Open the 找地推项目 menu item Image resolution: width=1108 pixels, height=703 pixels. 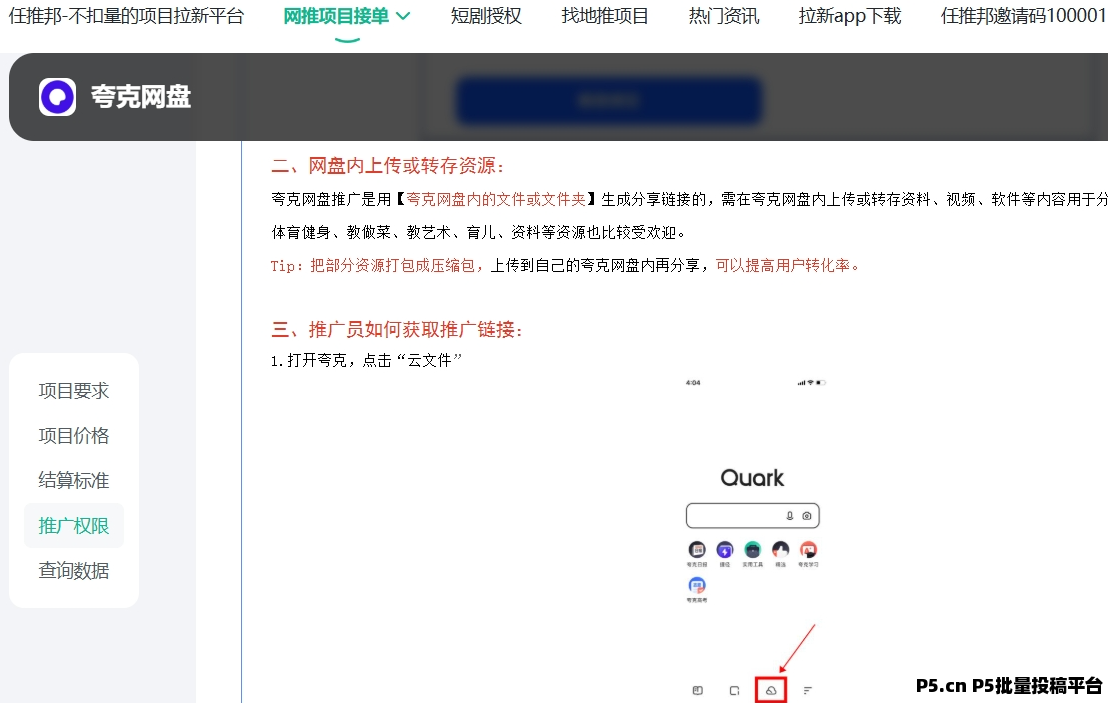coord(605,16)
